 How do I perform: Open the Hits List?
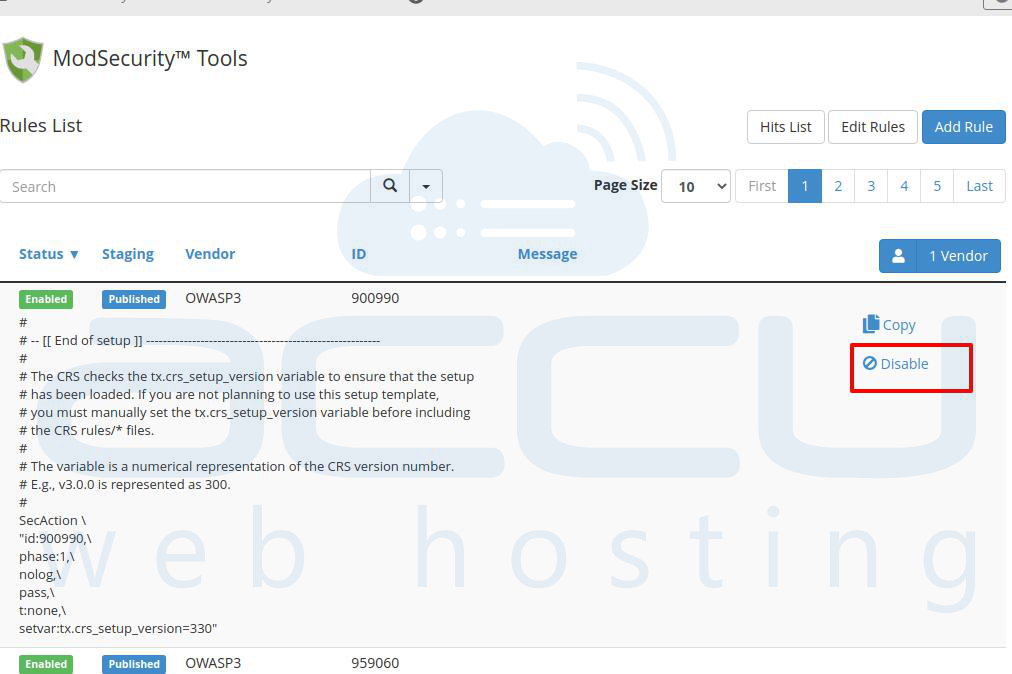coord(785,127)
